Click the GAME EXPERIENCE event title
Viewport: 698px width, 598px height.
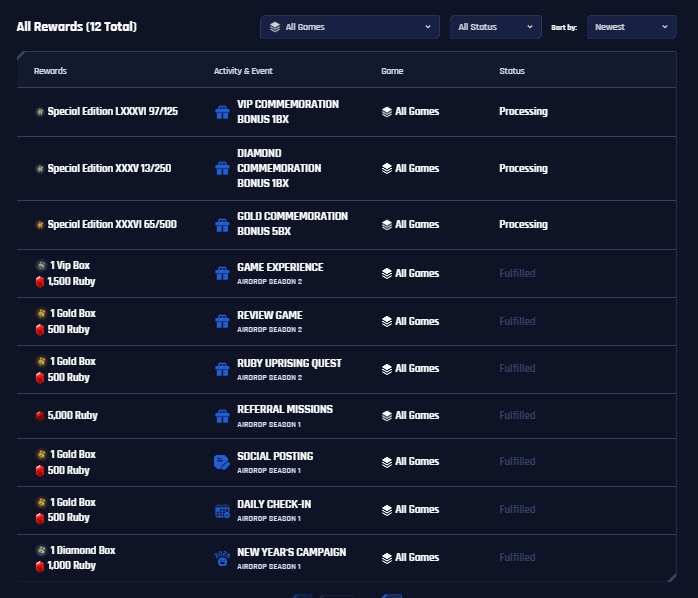[x=280, y=267]
